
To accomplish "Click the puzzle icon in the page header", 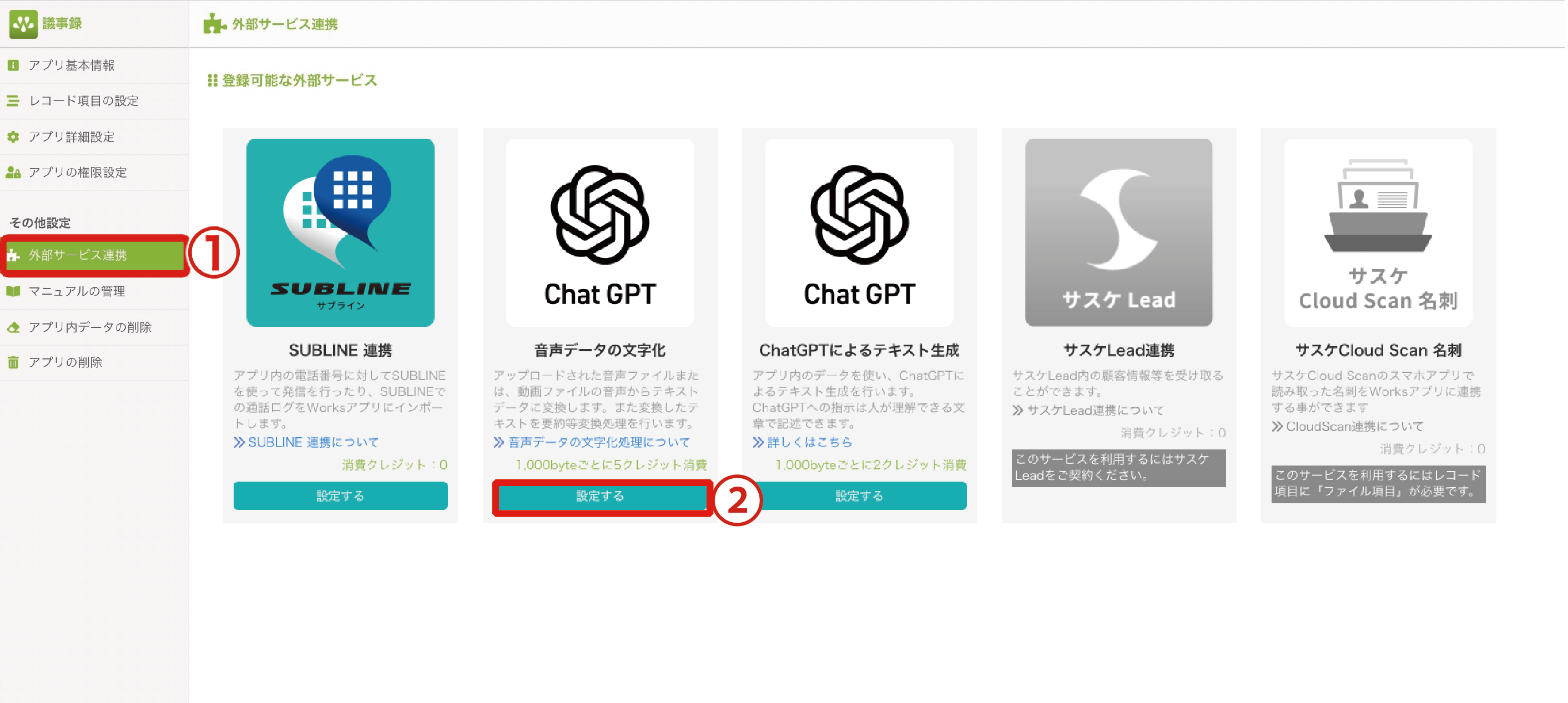I will pyautogui.click(x=214, y=24).
